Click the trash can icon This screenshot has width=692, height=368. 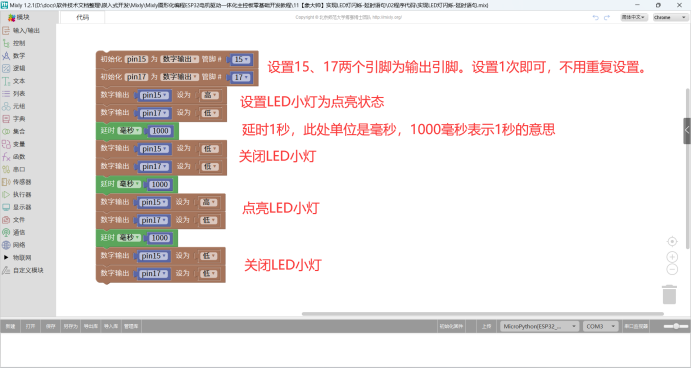point(669,294)
